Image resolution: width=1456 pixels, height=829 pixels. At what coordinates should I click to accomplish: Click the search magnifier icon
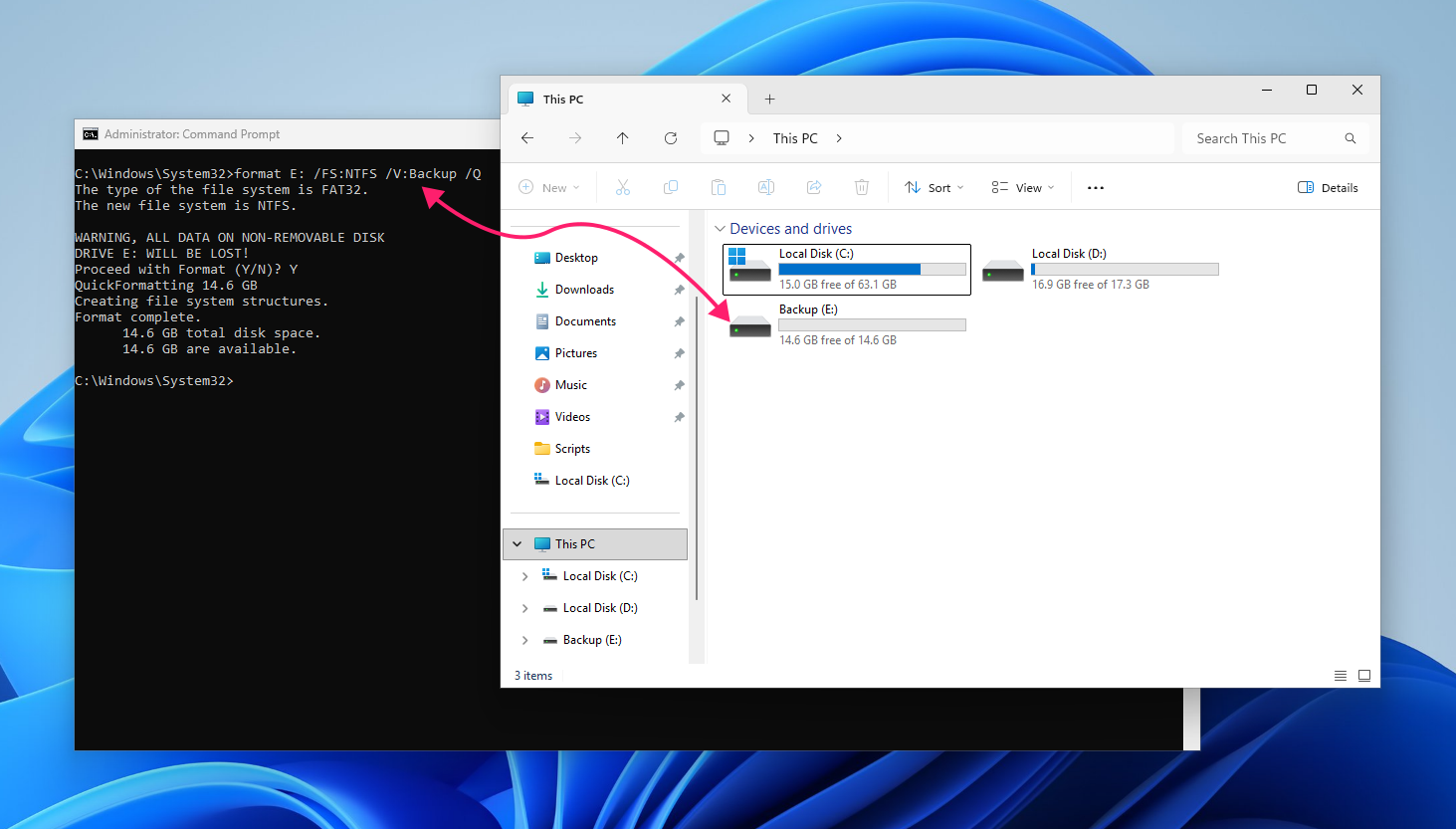1351,138
